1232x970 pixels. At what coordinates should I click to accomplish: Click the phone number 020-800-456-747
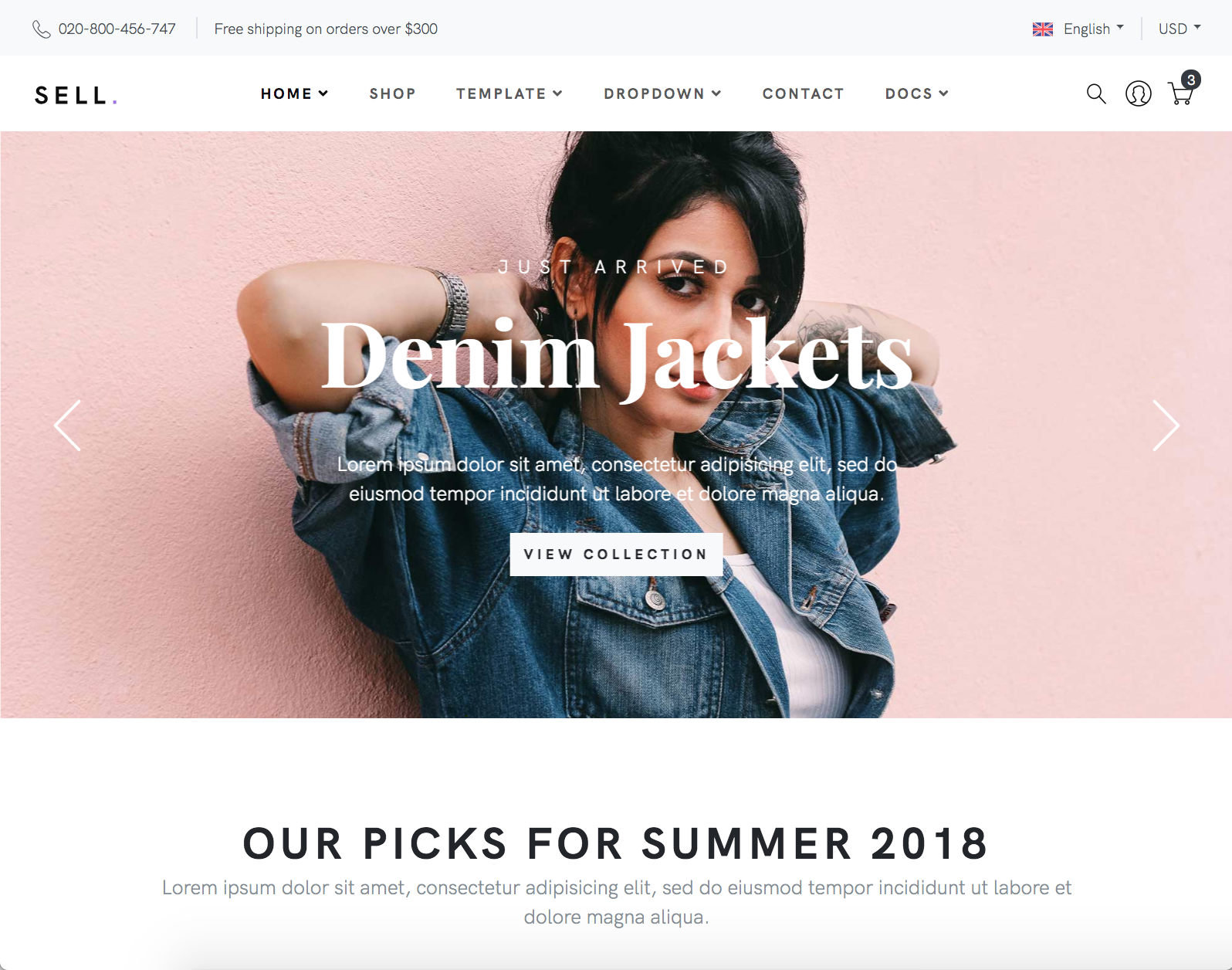pos(117,29)
